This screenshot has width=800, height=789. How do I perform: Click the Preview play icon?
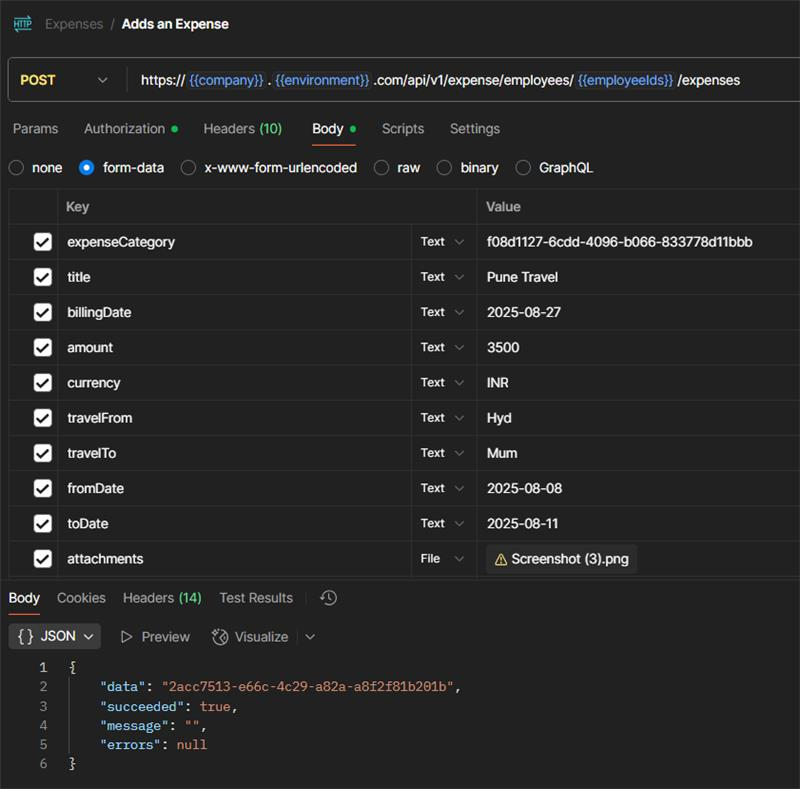pos(127,637)
